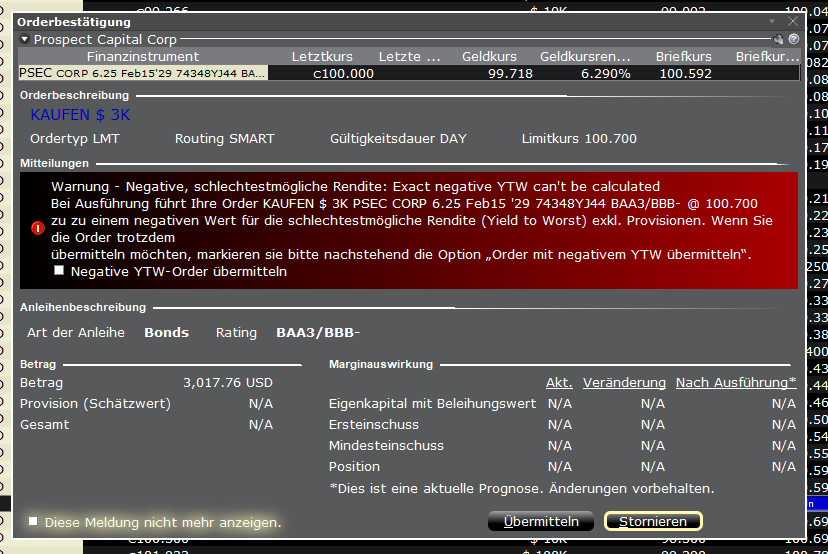Check Negative YTW-Order übermitteln
The width and height of the screenshot is (828, 554).
pos(59,270)
